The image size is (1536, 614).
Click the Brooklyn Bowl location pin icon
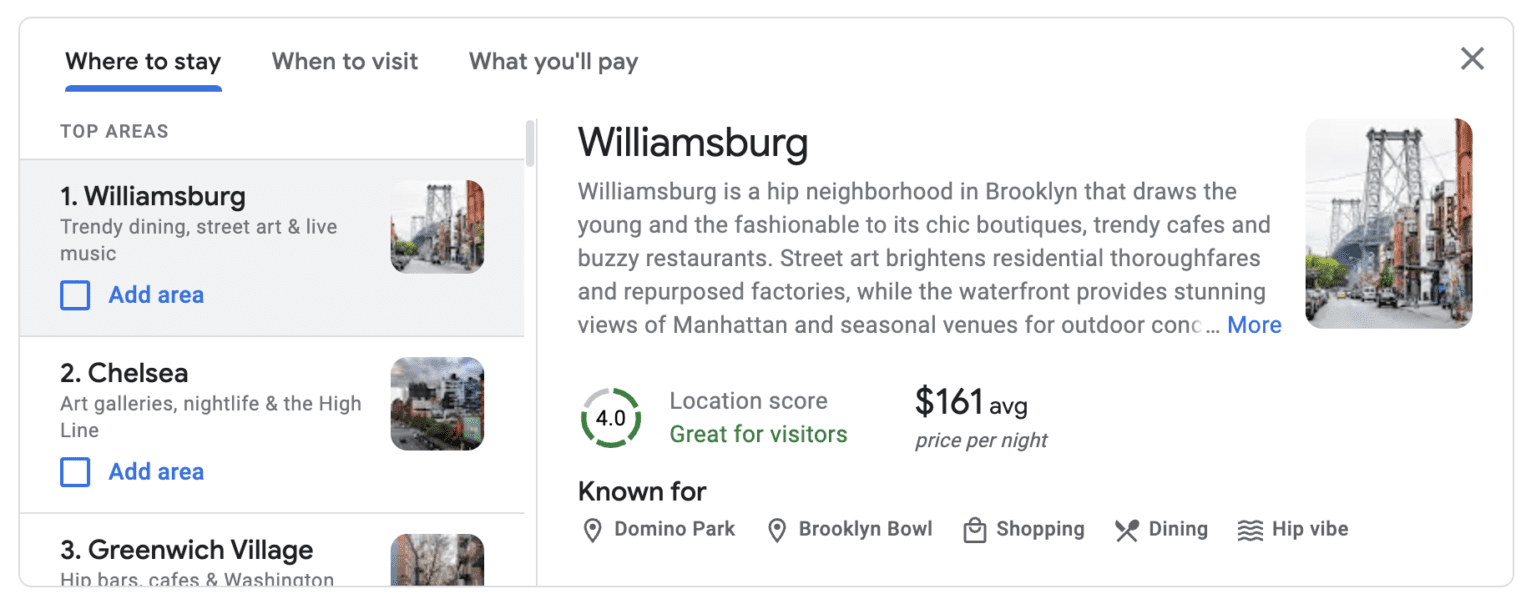coord(778,529)
